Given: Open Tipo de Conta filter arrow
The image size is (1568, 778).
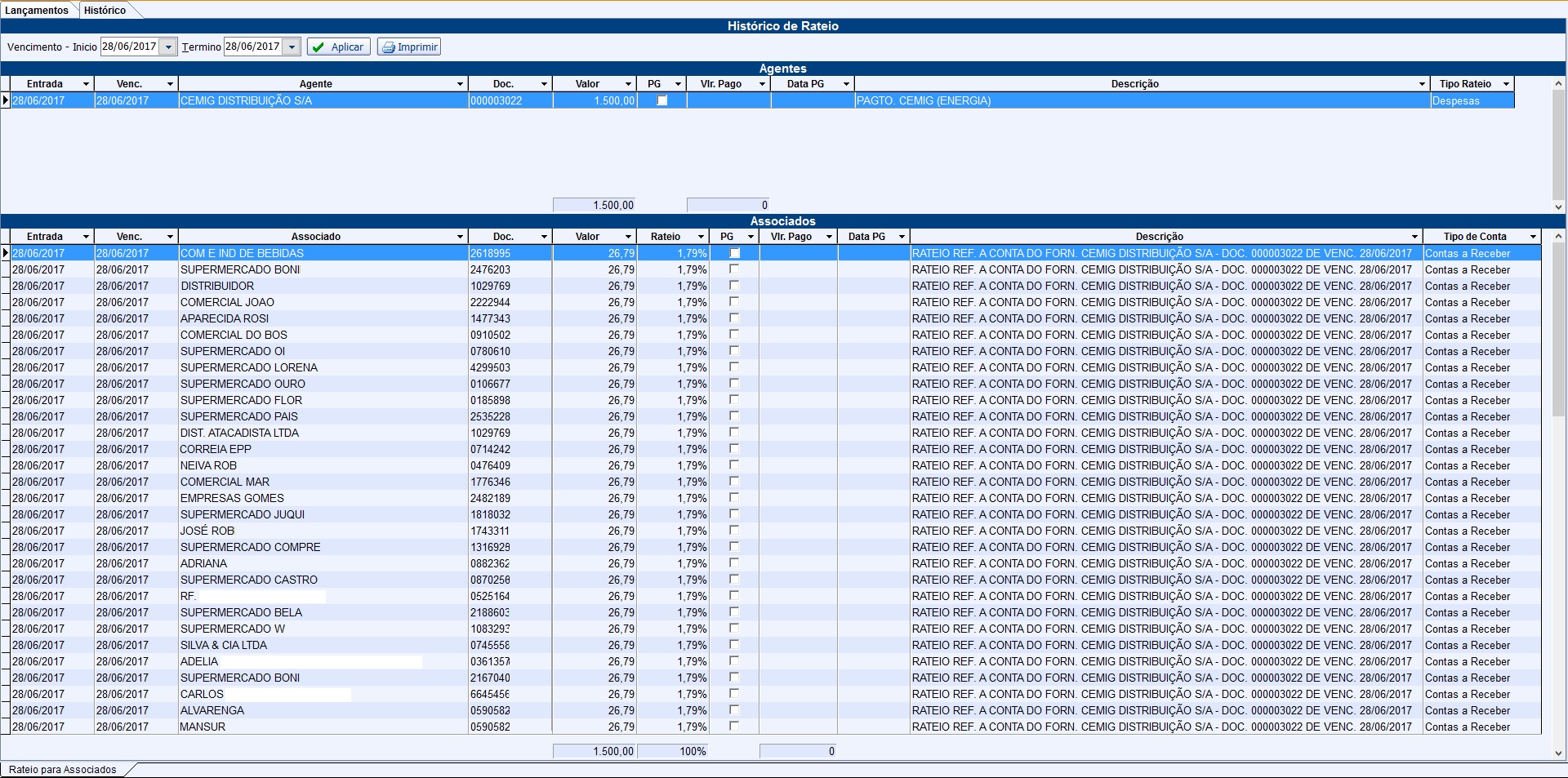Looking at the screenshot, I should pyautogui.click(x=1533, y=237).
